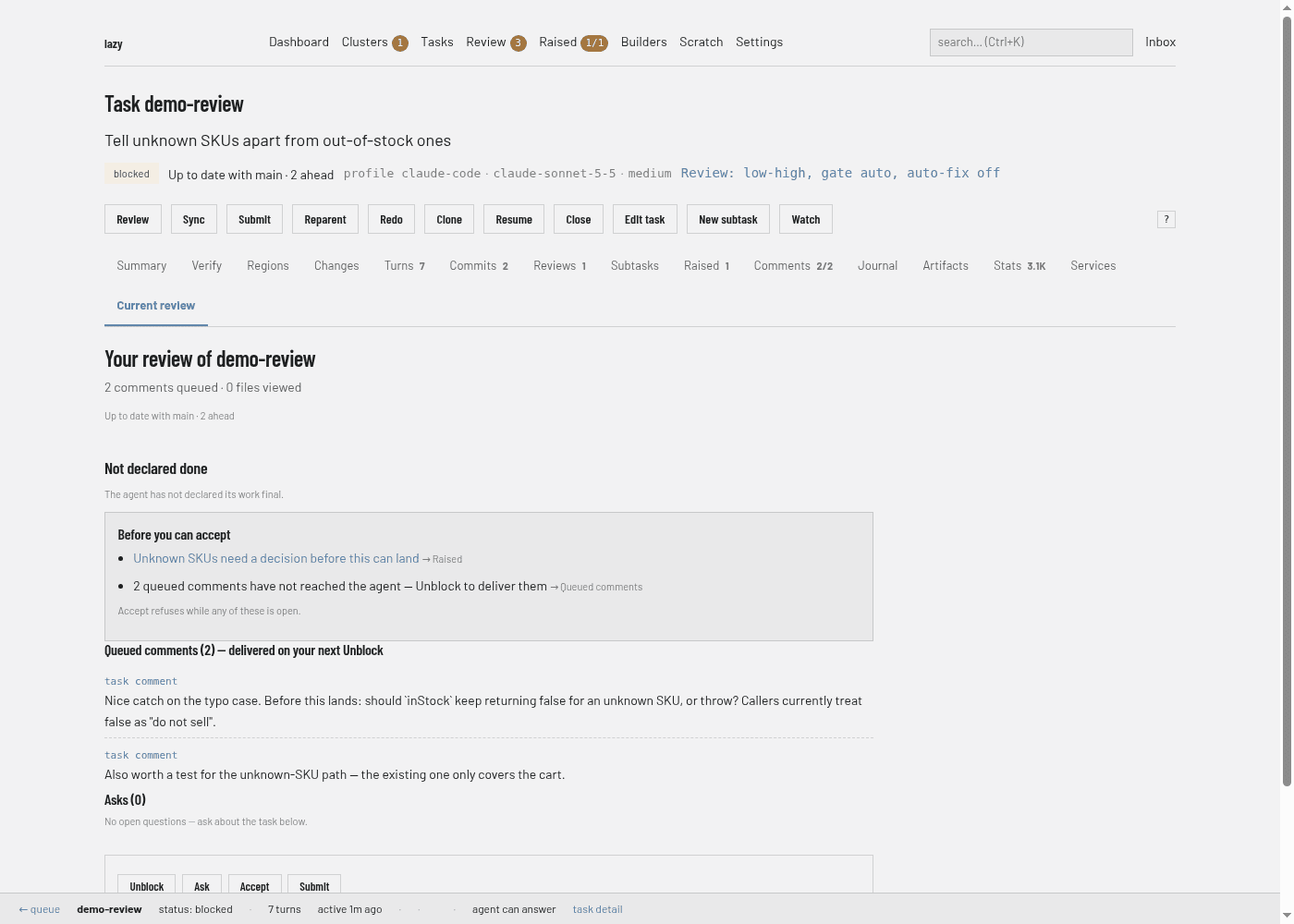This screenshot has height=924, width=1294.
Task: Switch to the Changes tab
Action: click(x=336, y=265)
